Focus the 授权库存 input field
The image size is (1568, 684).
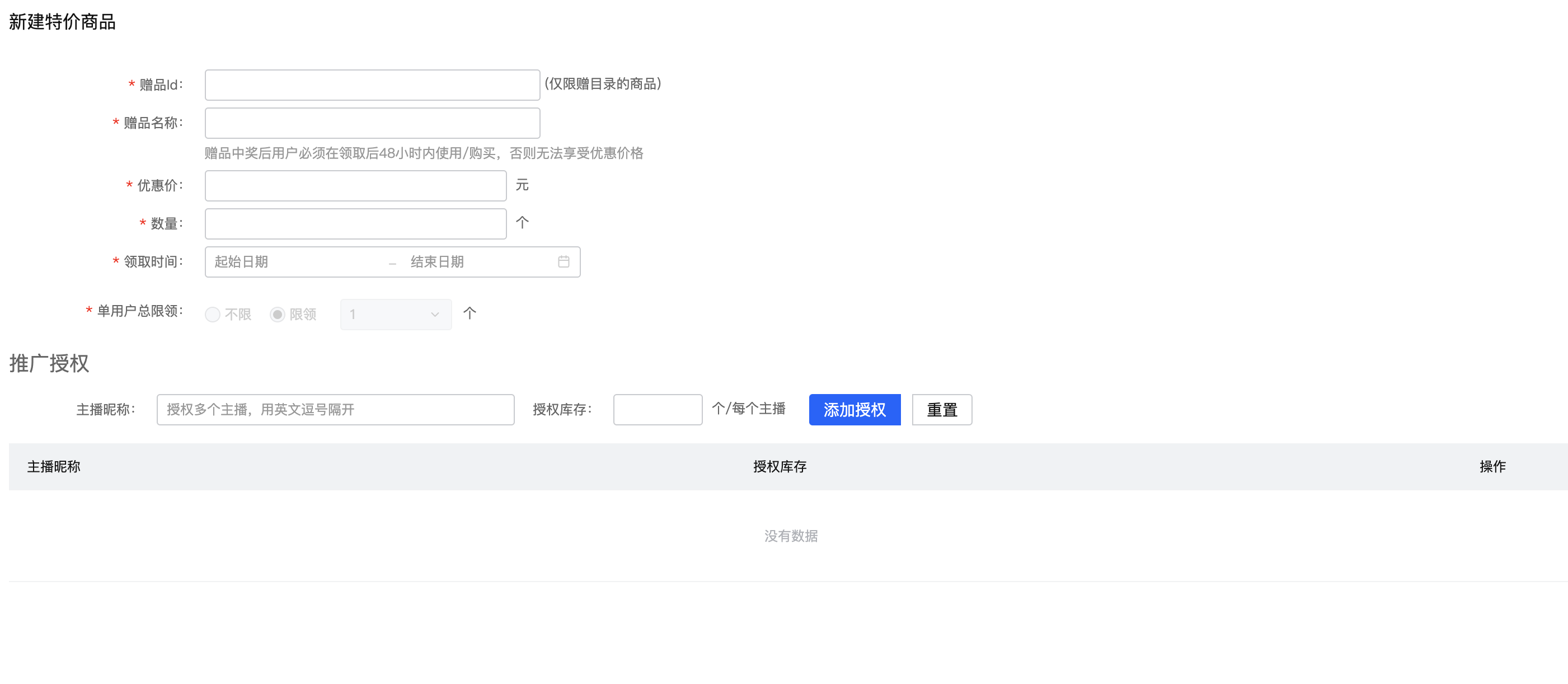[x=658, y=410]
